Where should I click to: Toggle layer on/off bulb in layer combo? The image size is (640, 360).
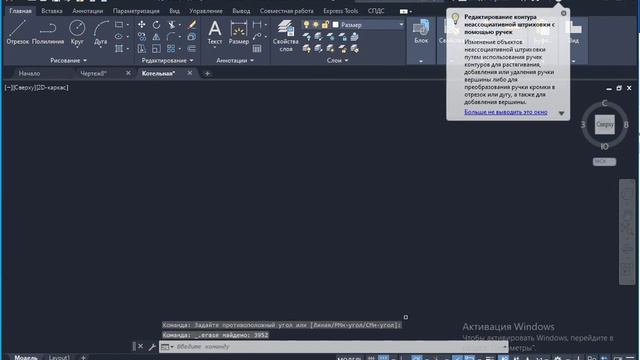point(307,25)
